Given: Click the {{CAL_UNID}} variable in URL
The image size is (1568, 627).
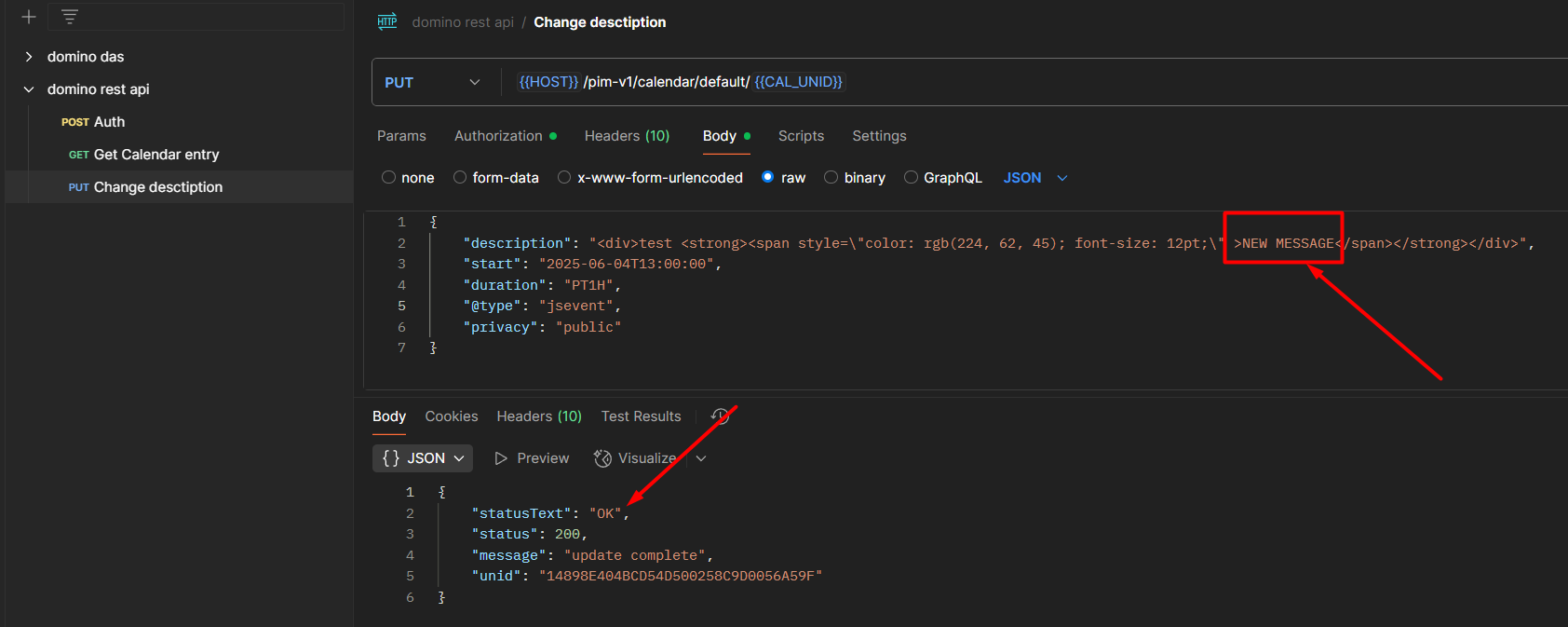Looking at the screenshot, I should coord(799,82).
